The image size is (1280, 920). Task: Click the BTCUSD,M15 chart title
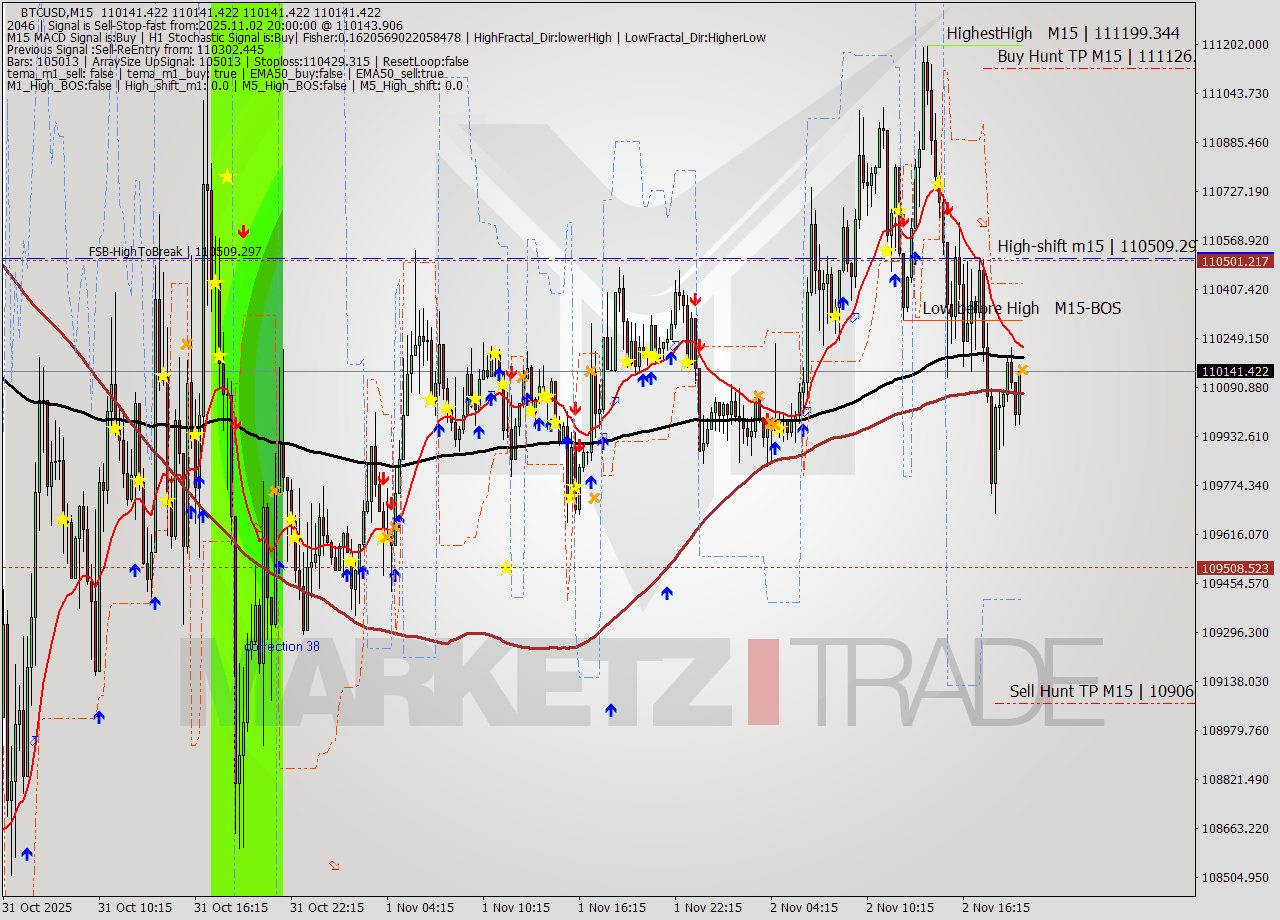point(57,12)
